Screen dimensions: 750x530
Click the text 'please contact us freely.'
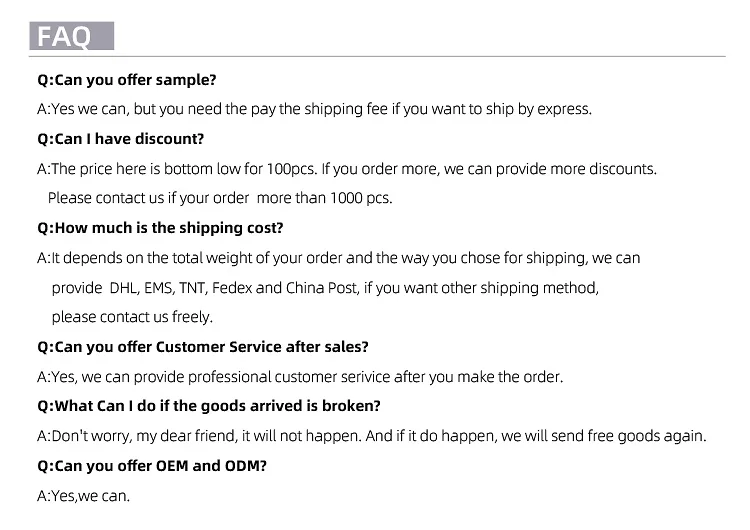132,317
